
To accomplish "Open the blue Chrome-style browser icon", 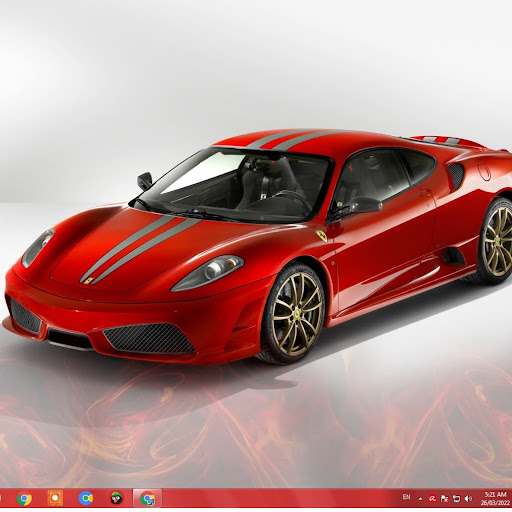I will coord(86,498).
